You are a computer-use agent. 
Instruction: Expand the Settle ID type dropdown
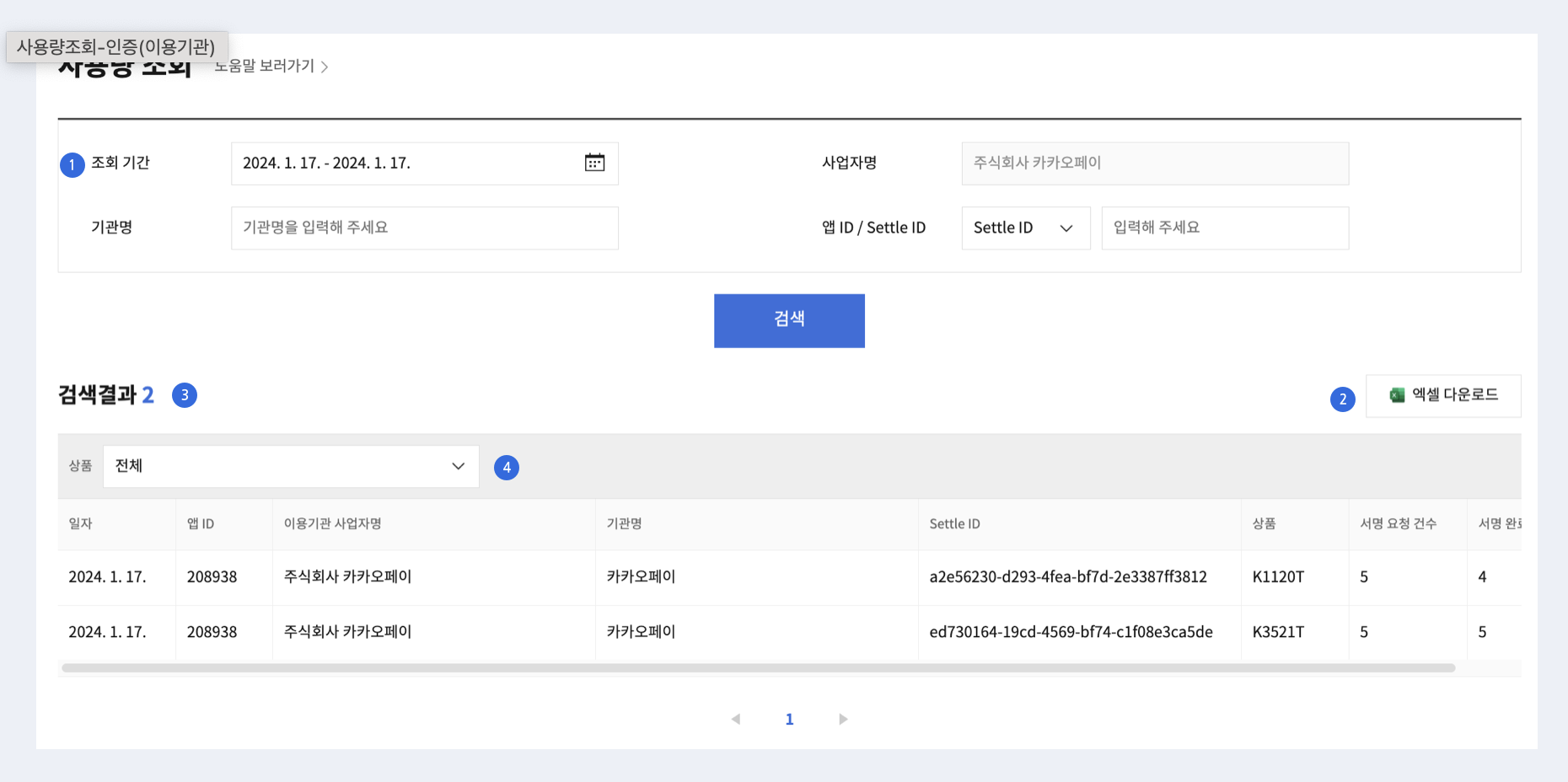pyautogui.click(x=1025, y=228)
